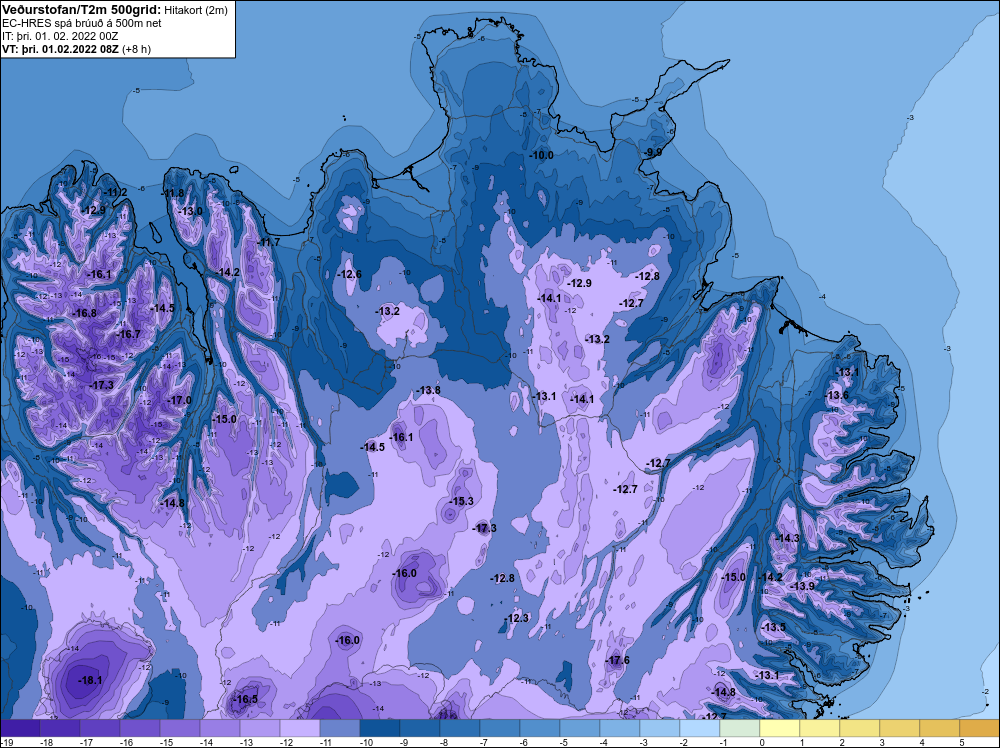The height and width of the screenshot is (748, 1000).
Task: Select the legend color swatch labeled -7
Action: (x=500, y=728)
